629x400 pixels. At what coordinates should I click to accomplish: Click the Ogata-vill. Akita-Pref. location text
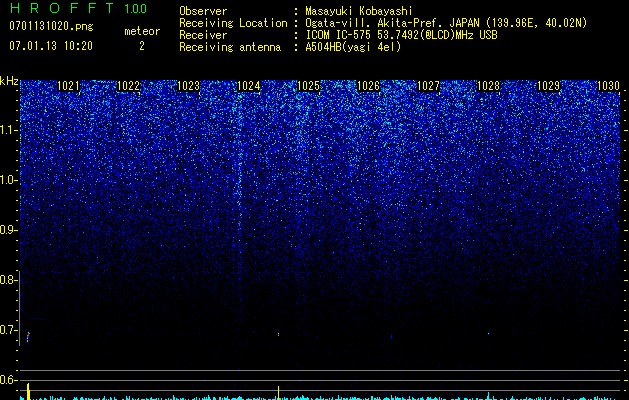[446, 23]
